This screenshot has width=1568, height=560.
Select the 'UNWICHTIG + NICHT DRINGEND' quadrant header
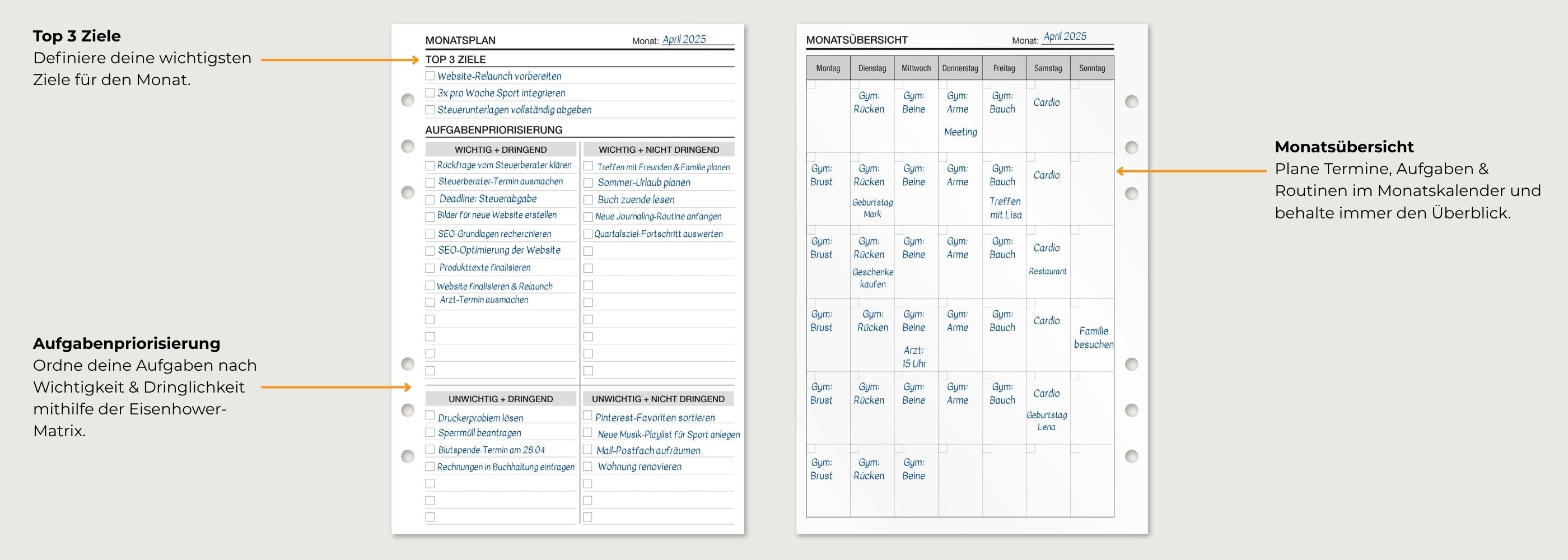[x=658, y=399]
